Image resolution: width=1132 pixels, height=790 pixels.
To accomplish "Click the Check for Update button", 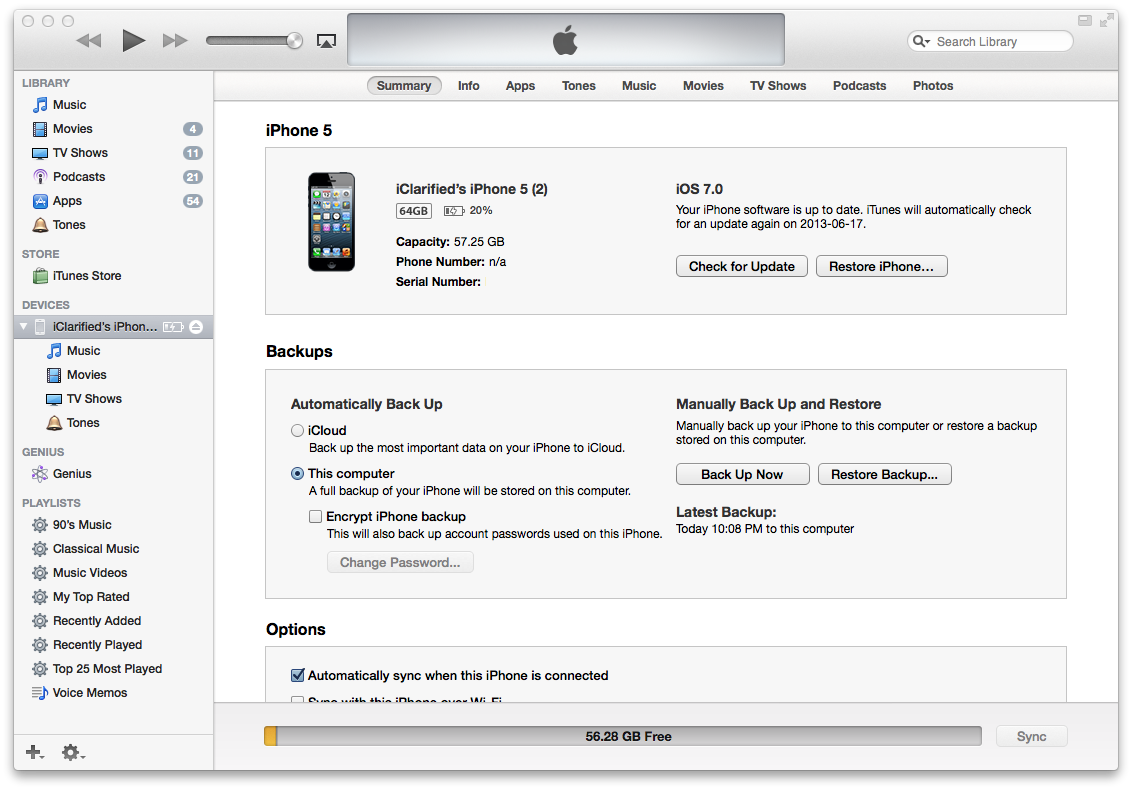I will pos(742,266).
